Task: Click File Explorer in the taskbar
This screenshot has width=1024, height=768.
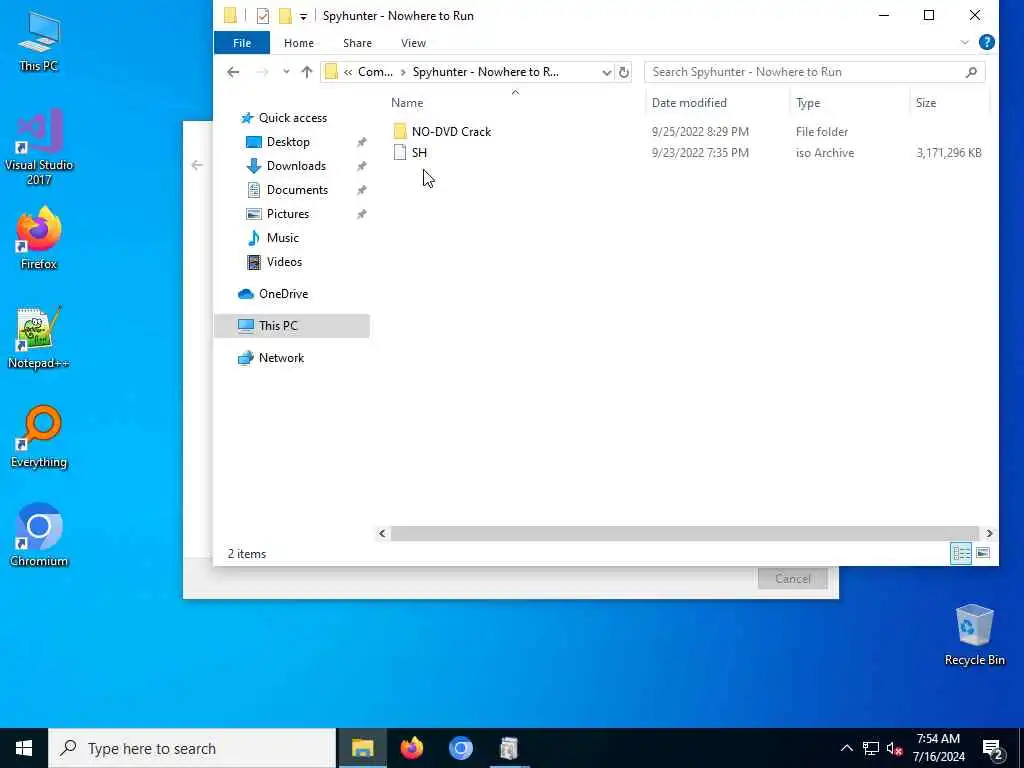Action: 362,748
